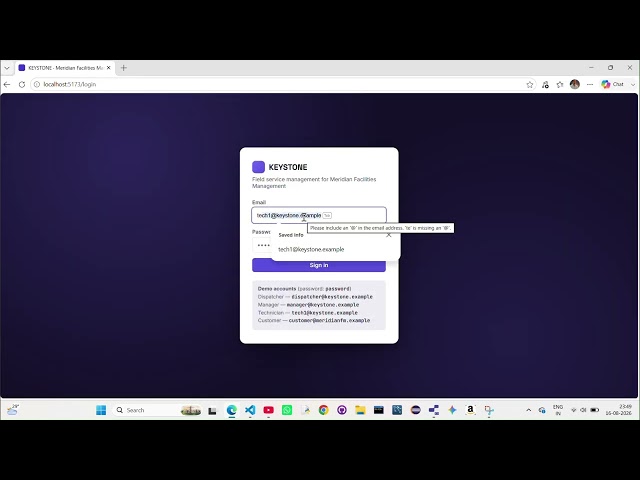Image resolution: width=640 pixels, height=480 pixels.
Task: Open Snipping Tool from the taskbar
Action: (489, 410)
